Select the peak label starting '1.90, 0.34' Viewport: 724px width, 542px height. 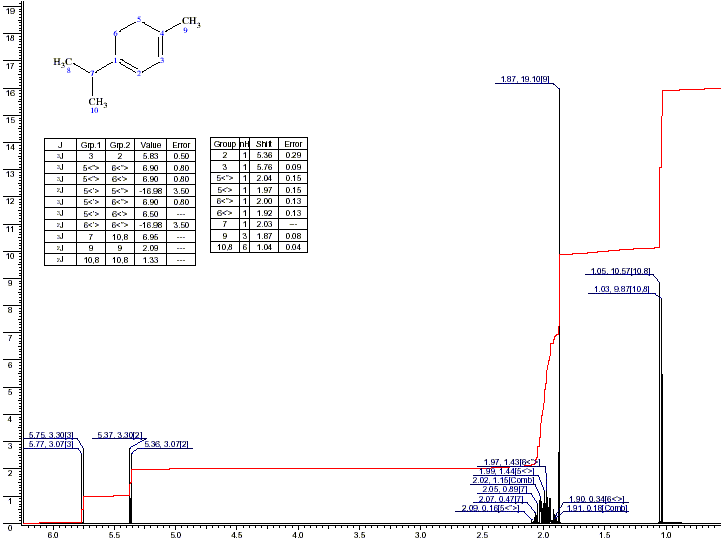point(597,499)
